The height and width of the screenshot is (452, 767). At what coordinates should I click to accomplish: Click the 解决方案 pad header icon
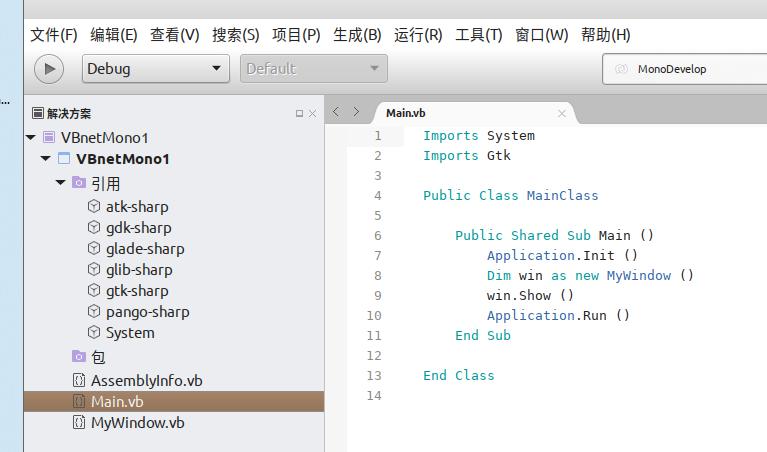point(38,113)
